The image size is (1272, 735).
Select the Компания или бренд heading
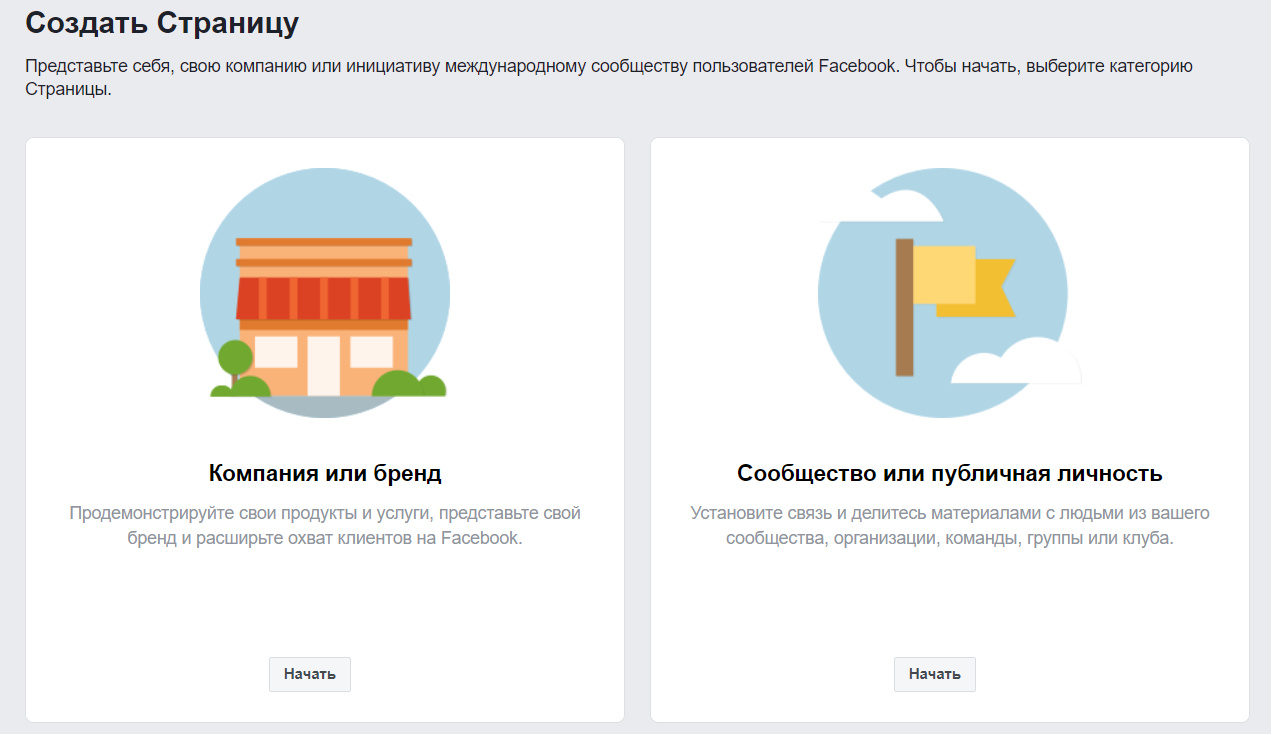pos(325,473)
